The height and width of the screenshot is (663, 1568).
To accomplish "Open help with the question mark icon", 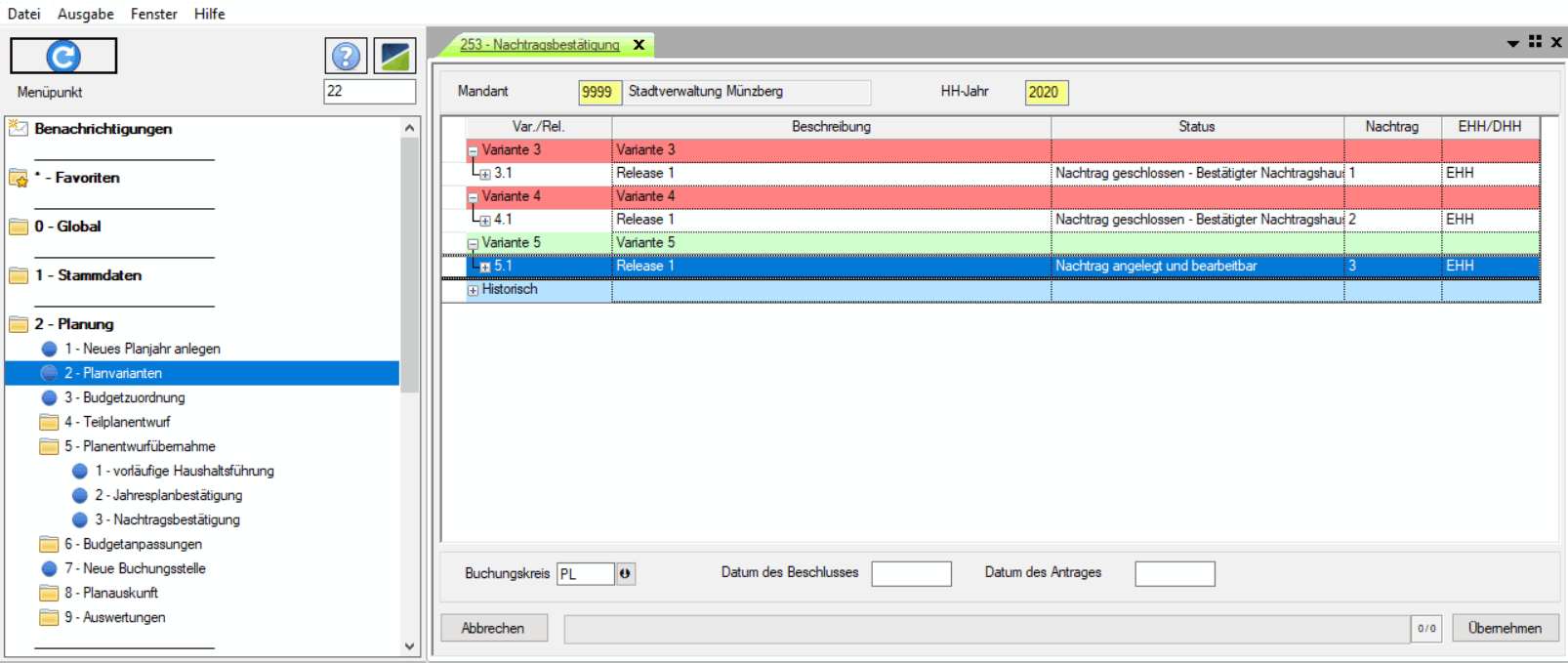I will pos(346,57).
